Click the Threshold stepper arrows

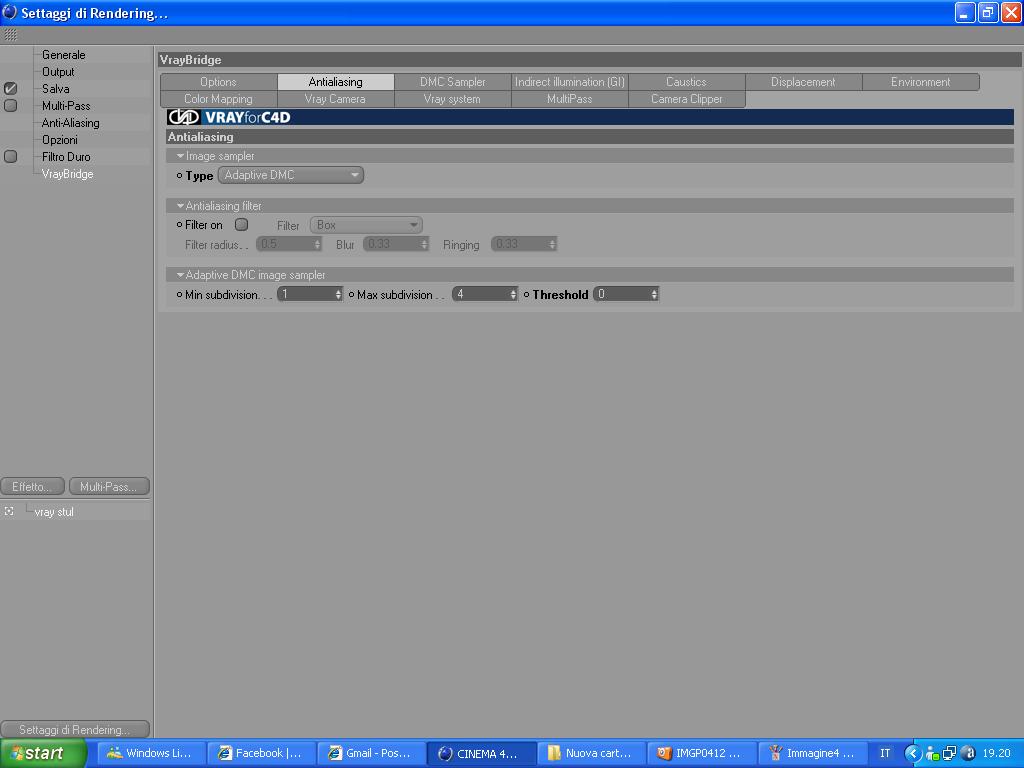click(654, 295)
